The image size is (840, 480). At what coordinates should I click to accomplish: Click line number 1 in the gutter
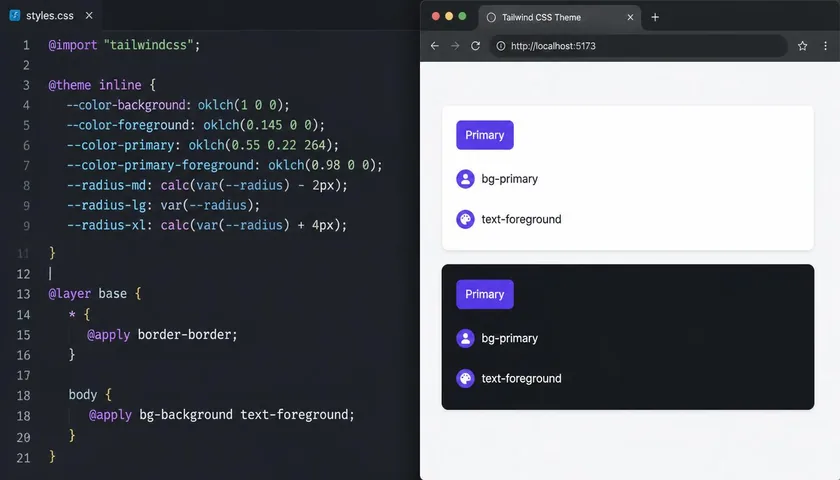[x=26, y=46]
